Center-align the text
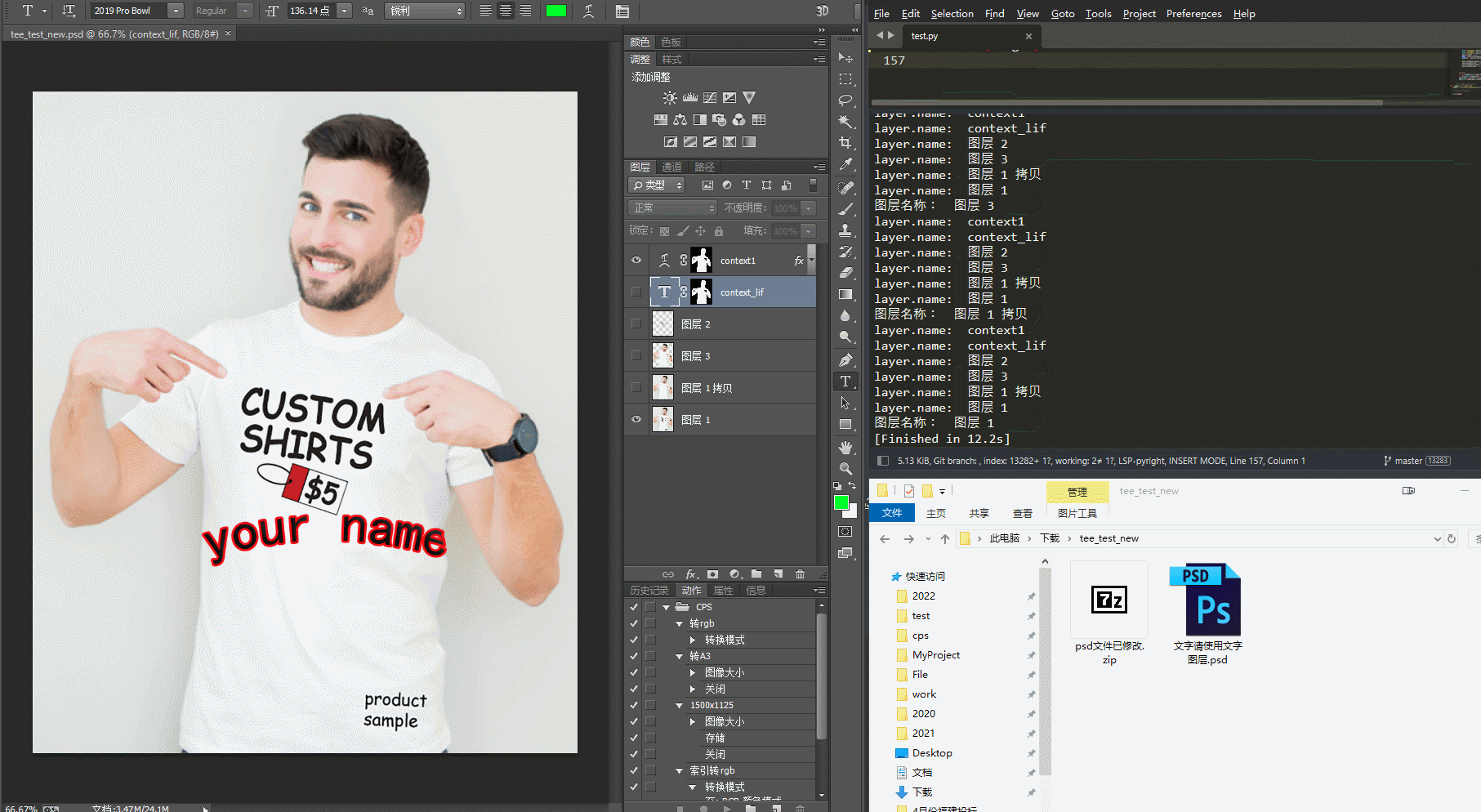The width and height of the screenshot is (1481, 812). click(x=506, y=11)
